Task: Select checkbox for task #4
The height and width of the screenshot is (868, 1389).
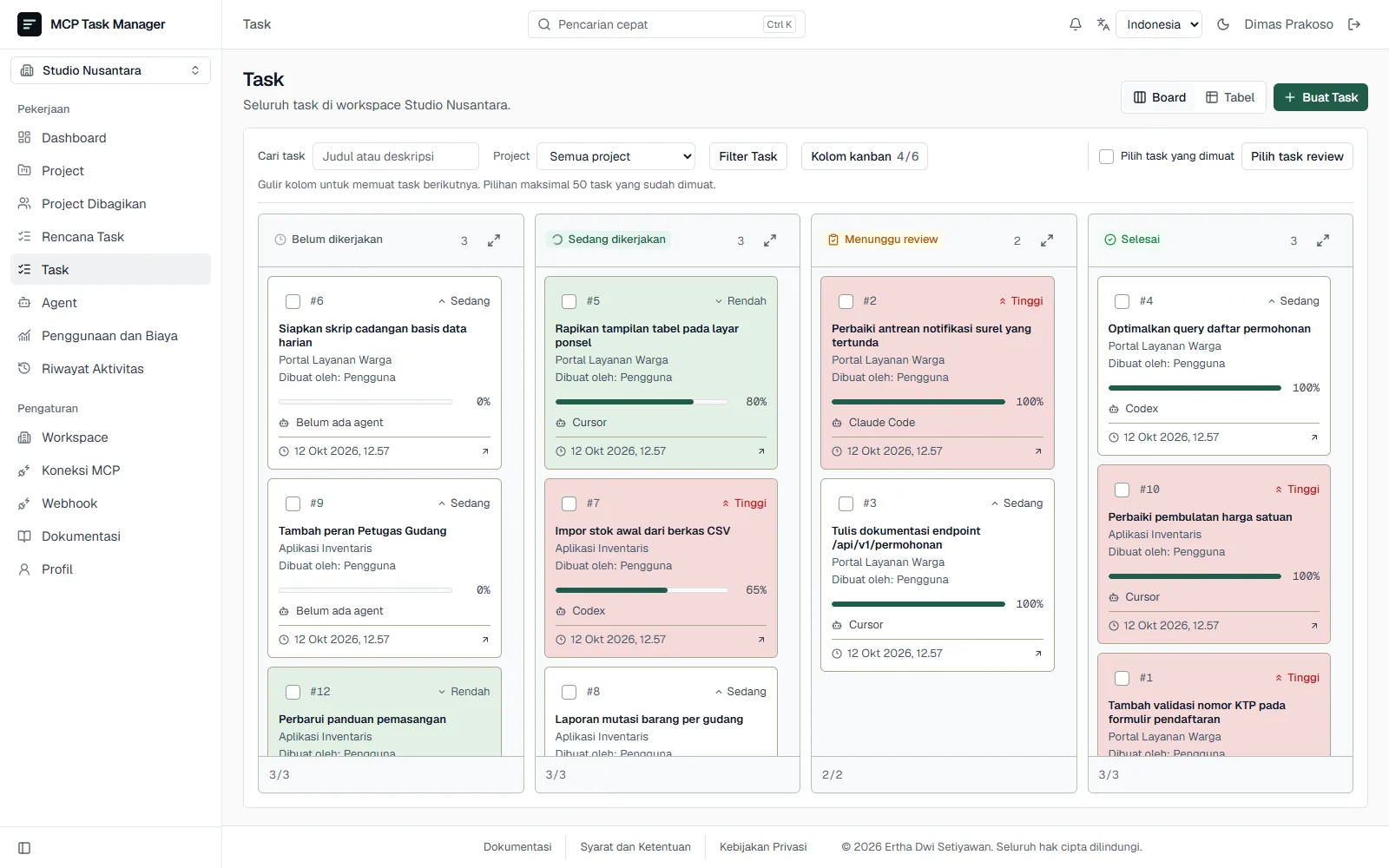Action: tap(1122, 301)
